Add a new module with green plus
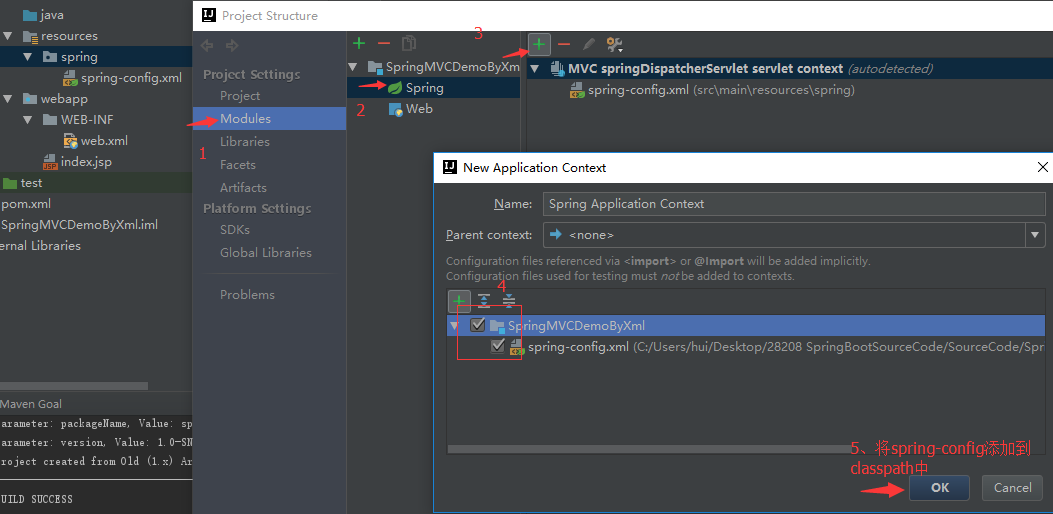The width and height of the screenshot is (1053, 514). [359, 44]
